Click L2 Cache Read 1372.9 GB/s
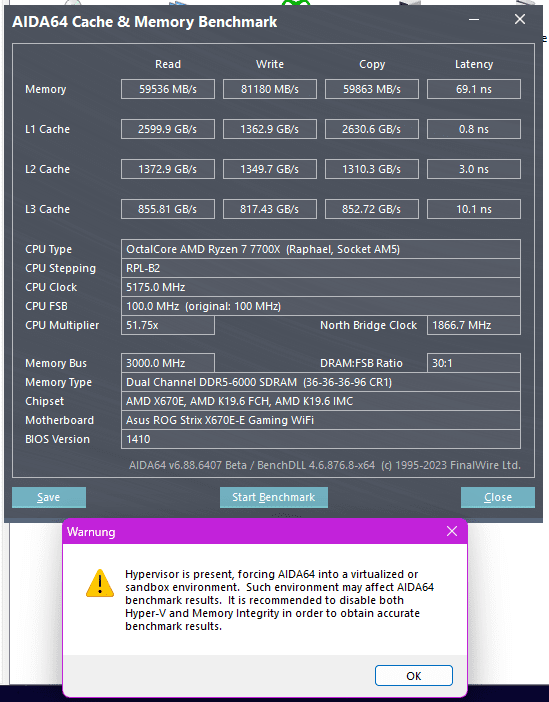This screenshot has width=549, height=702. [168, 169]
